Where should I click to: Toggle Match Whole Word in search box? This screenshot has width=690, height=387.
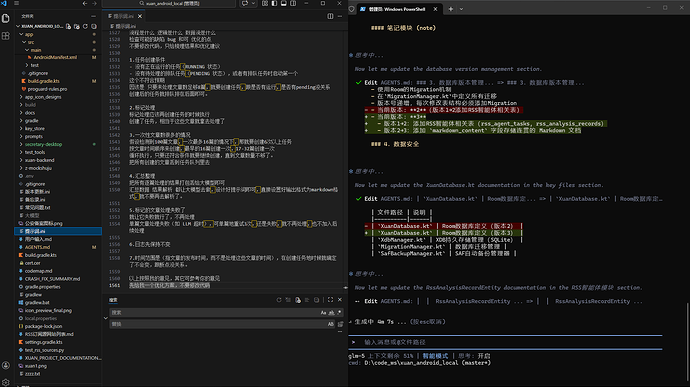tap(331, 313)
